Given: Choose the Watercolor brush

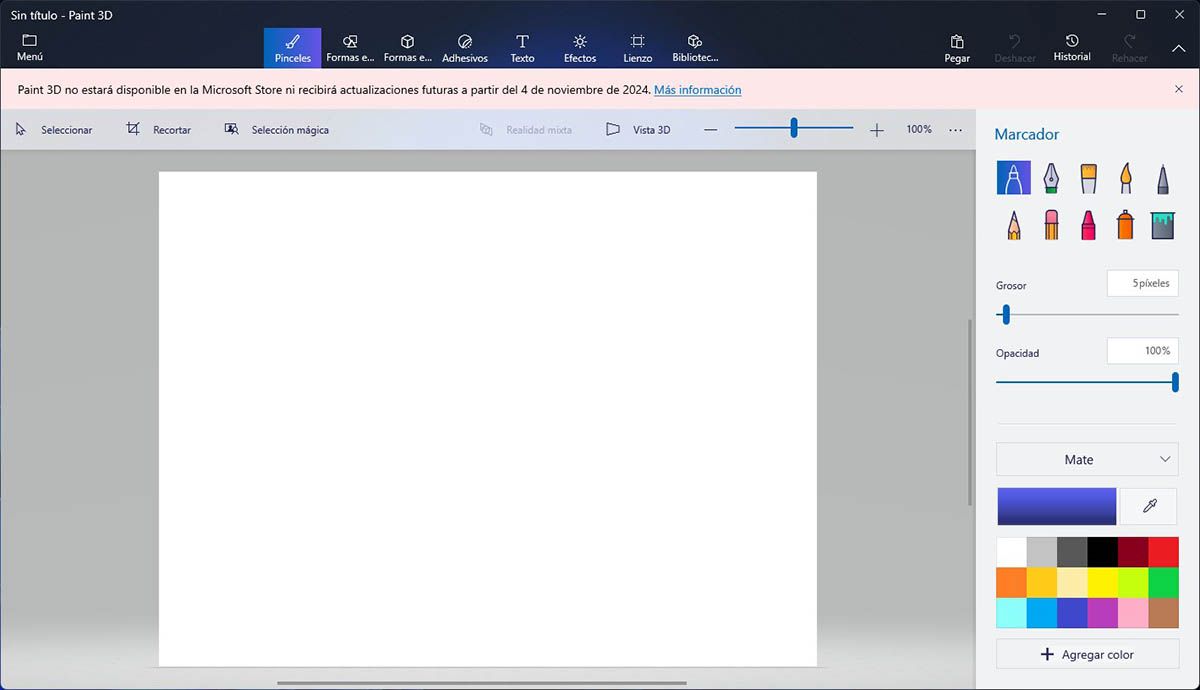Looking at the screenshot, I should tap(1125, 179).
